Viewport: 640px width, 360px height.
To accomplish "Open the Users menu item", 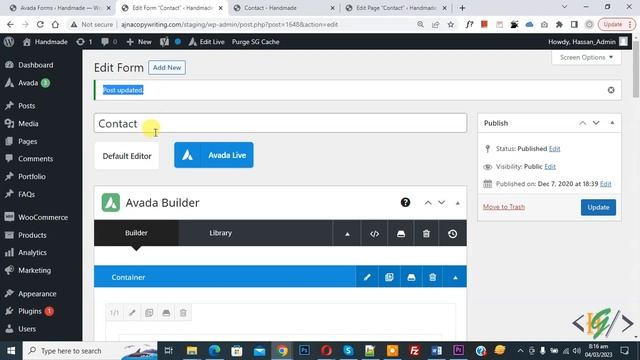I will (x=27, y=329).
